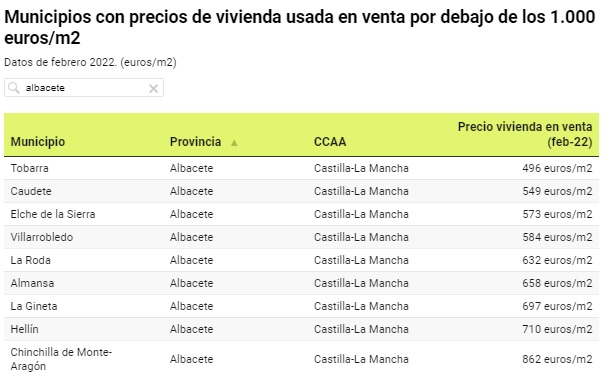Screen dimensions: 608x383
Task: Click Elche de la Sierra entry
Action: [53, 214]
